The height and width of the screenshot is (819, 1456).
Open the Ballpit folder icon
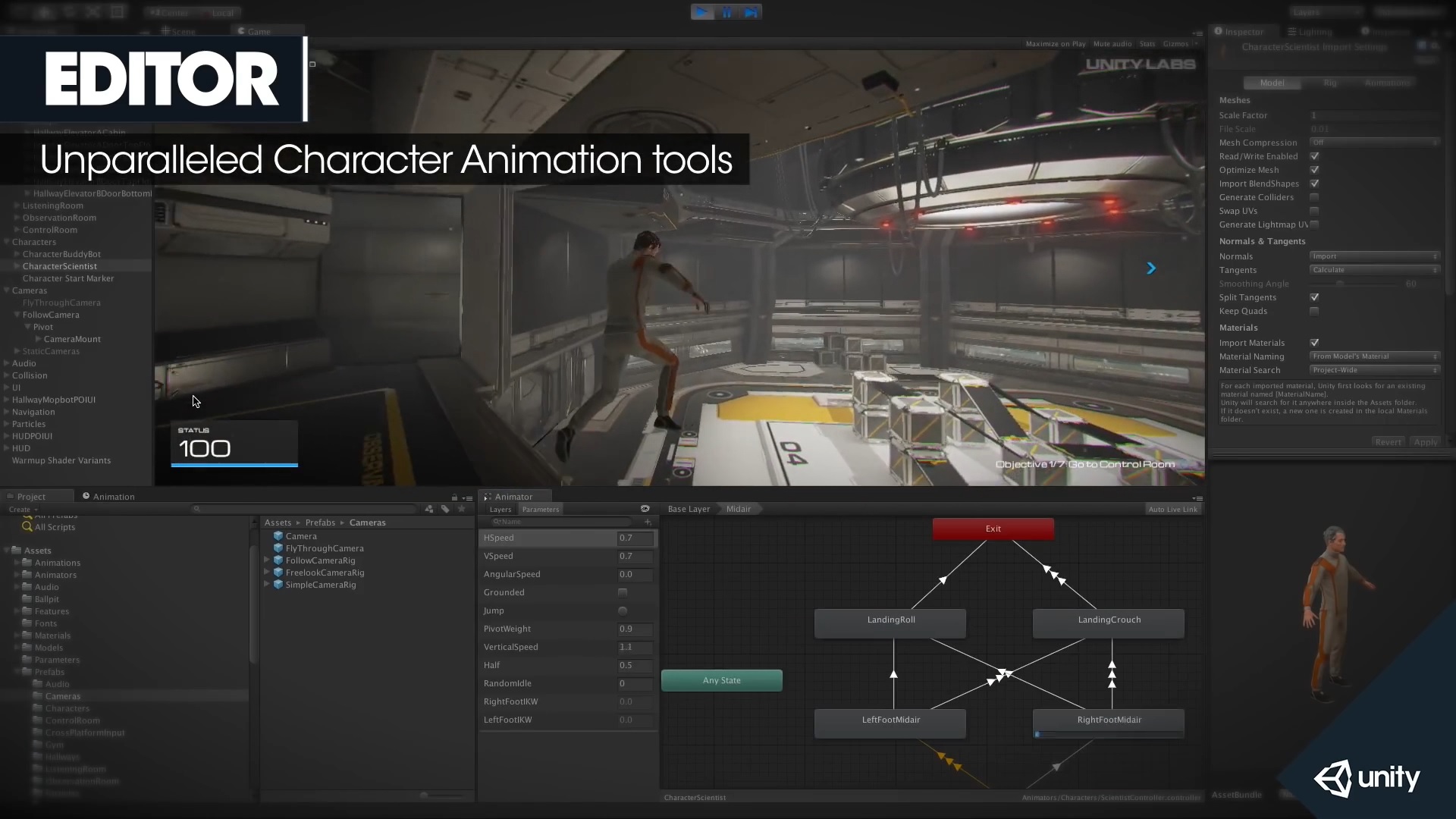[27, 599]
